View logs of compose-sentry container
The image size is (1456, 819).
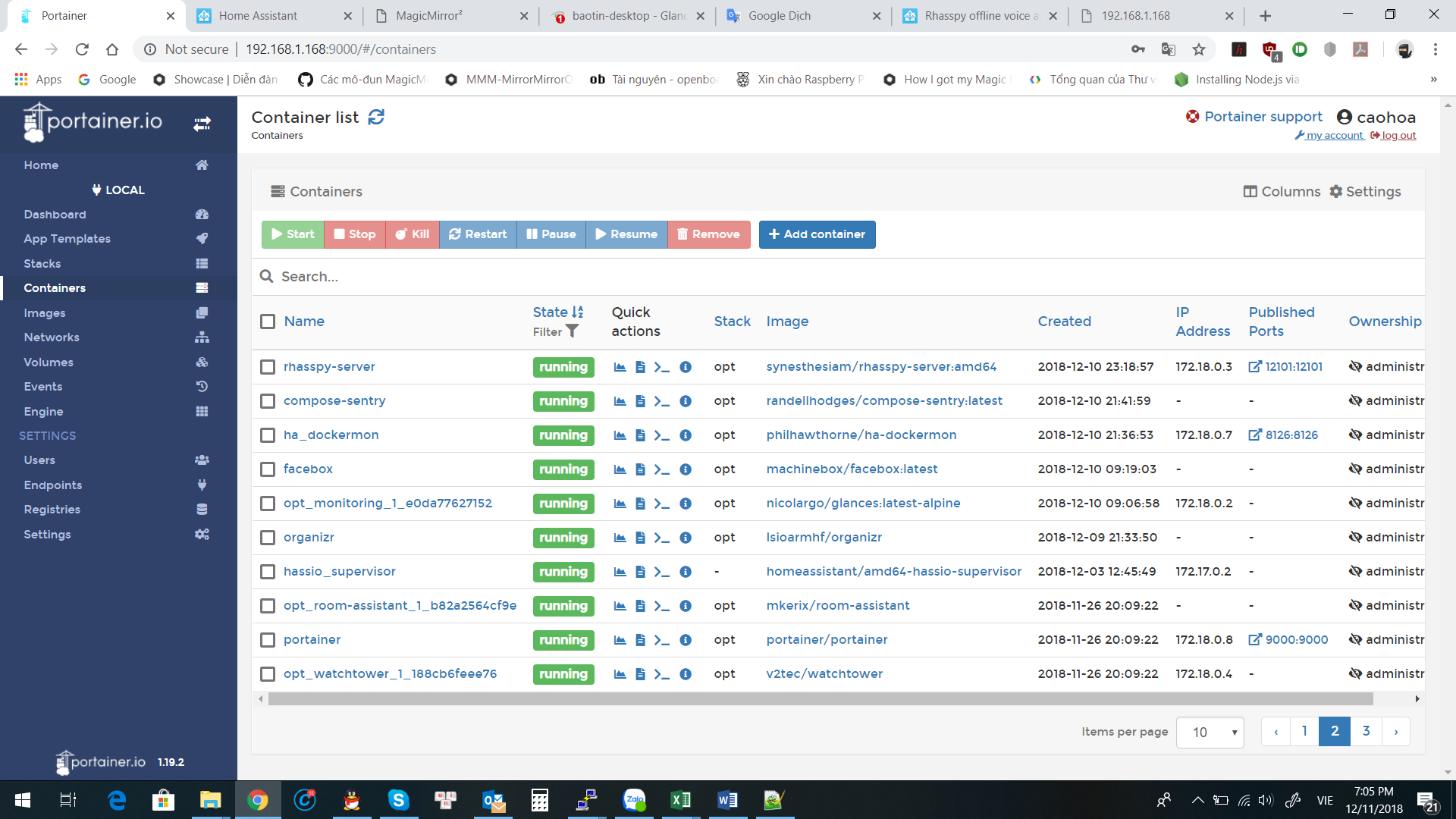[639, 401]
